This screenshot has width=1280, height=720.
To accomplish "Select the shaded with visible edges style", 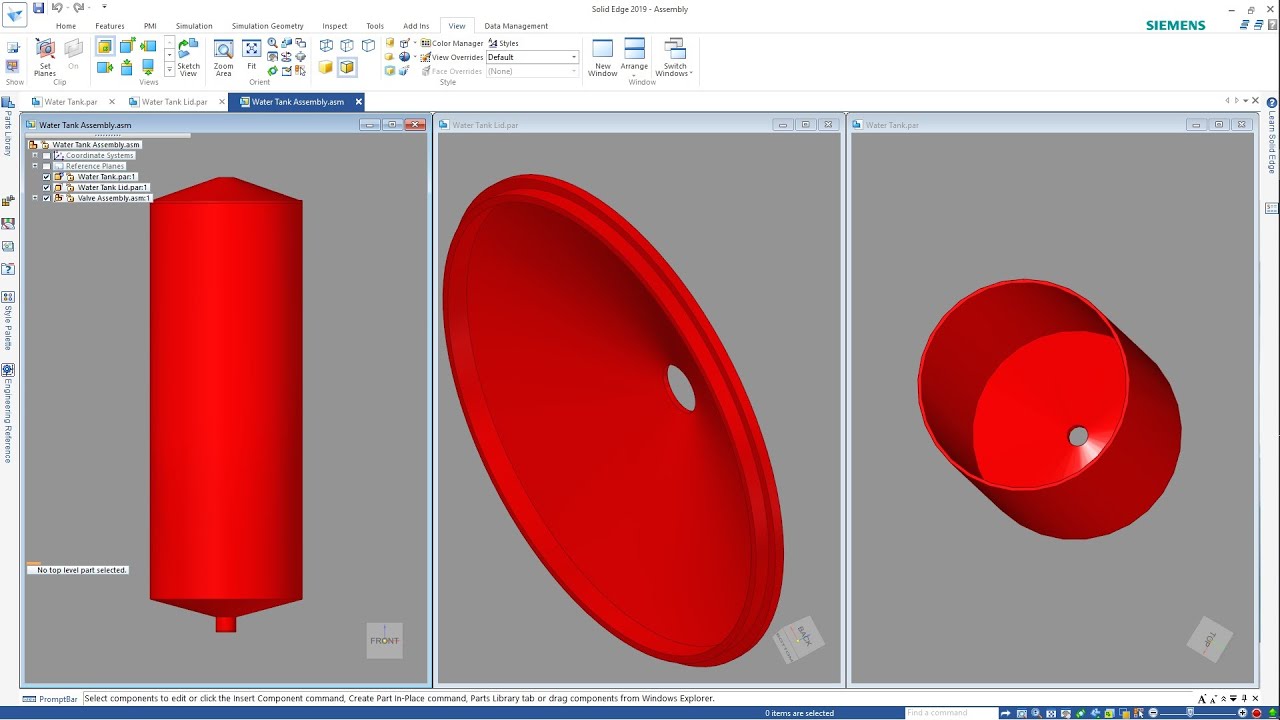I will [346, 67].
